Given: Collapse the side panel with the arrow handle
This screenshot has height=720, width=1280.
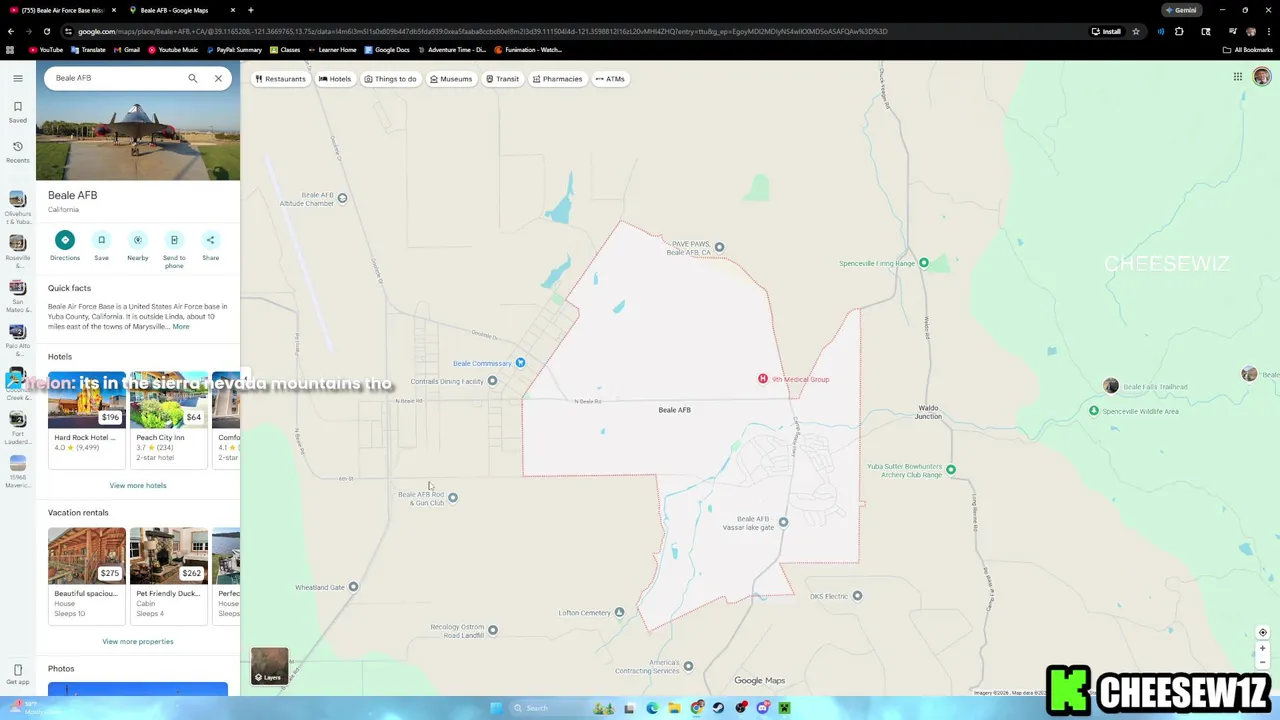Looking at the screenshot, I should [245, 378].
